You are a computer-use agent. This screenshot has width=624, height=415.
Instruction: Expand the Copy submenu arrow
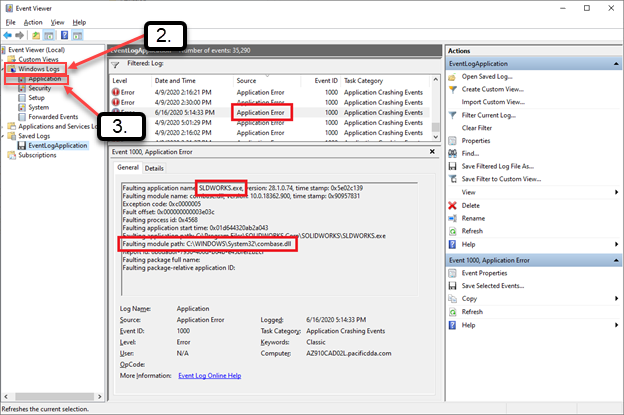[x=616, y=298]
